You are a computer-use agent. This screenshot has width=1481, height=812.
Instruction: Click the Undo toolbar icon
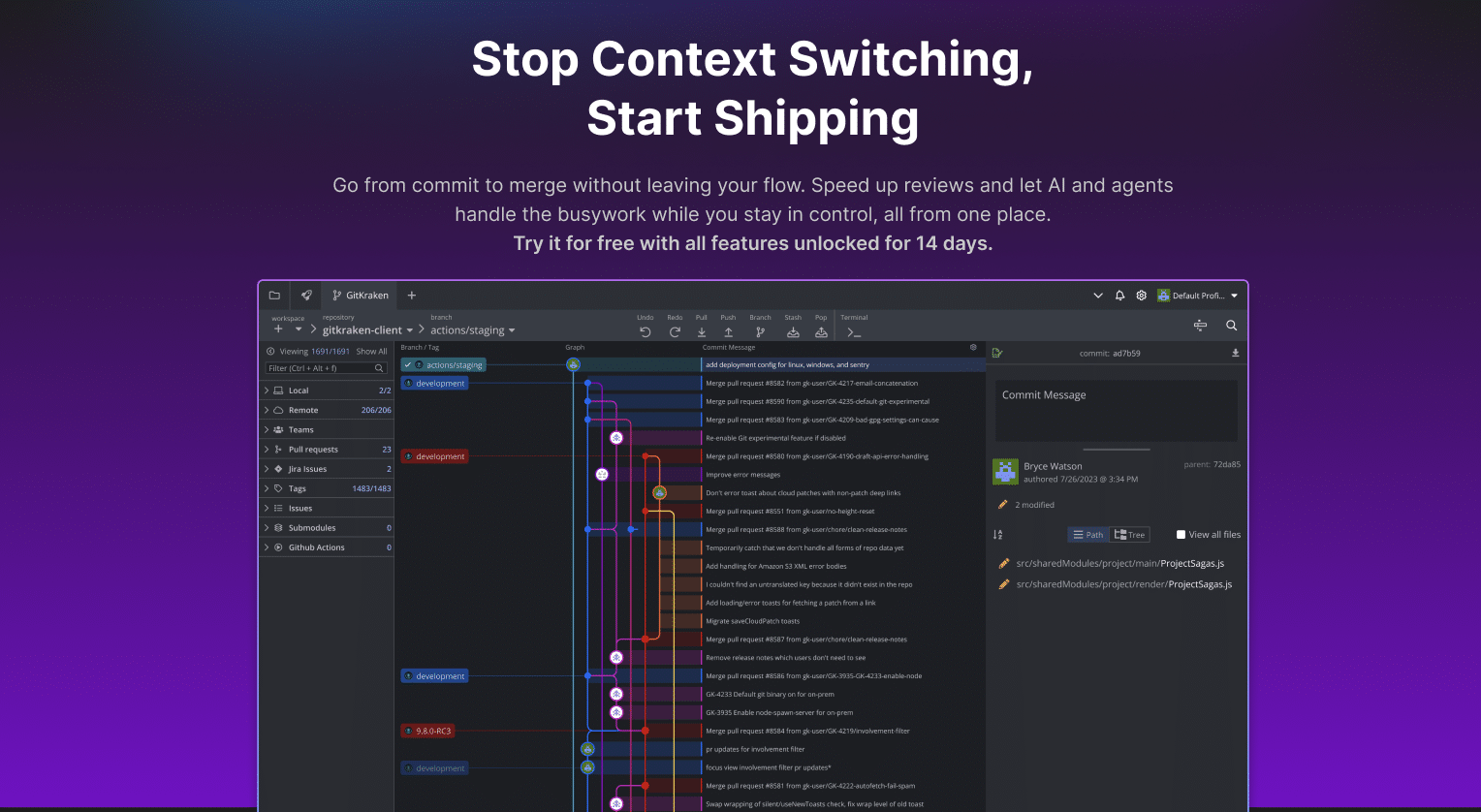click(x=646, y=331)
